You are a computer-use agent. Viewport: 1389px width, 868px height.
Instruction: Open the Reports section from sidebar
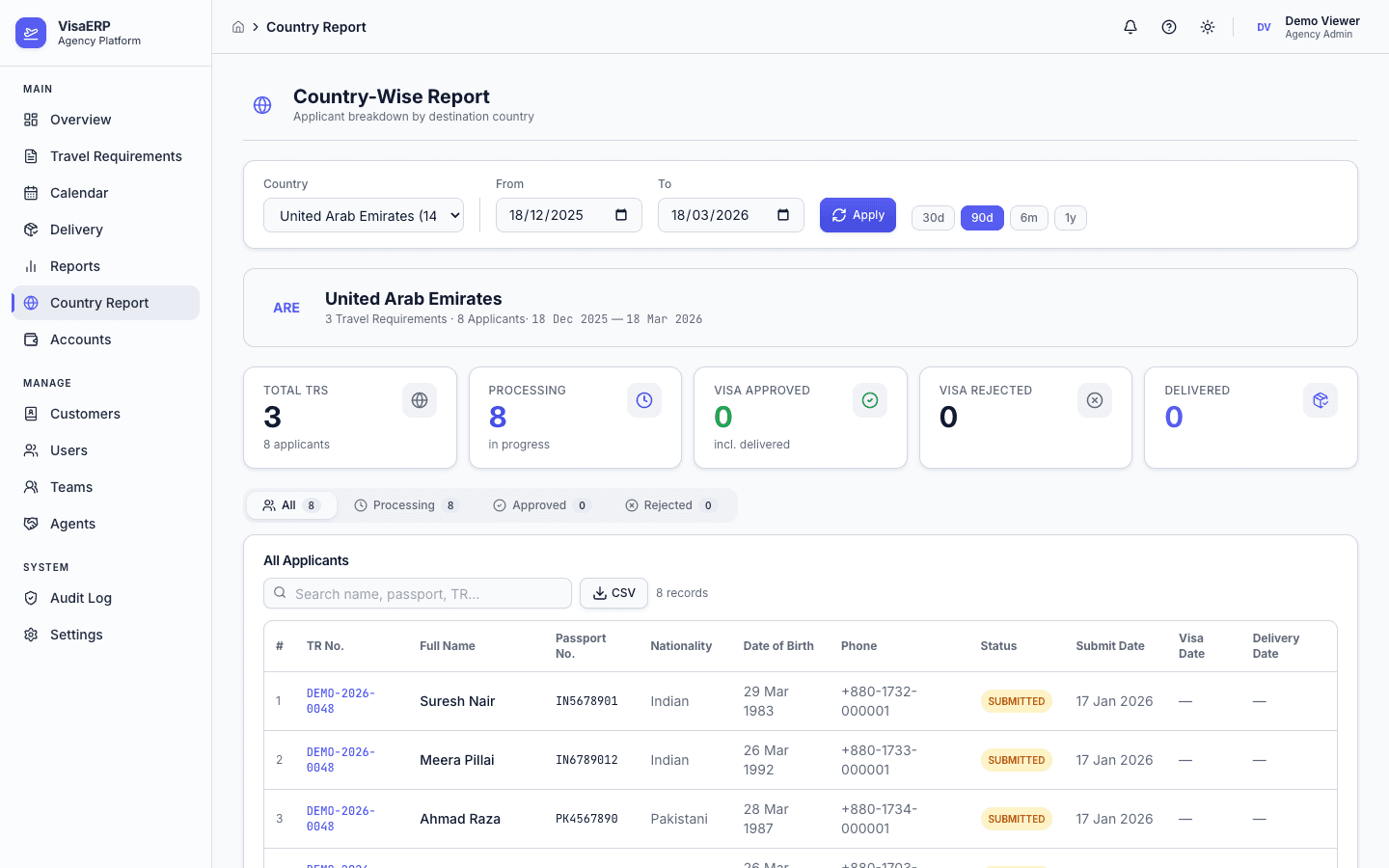point(74,266)
